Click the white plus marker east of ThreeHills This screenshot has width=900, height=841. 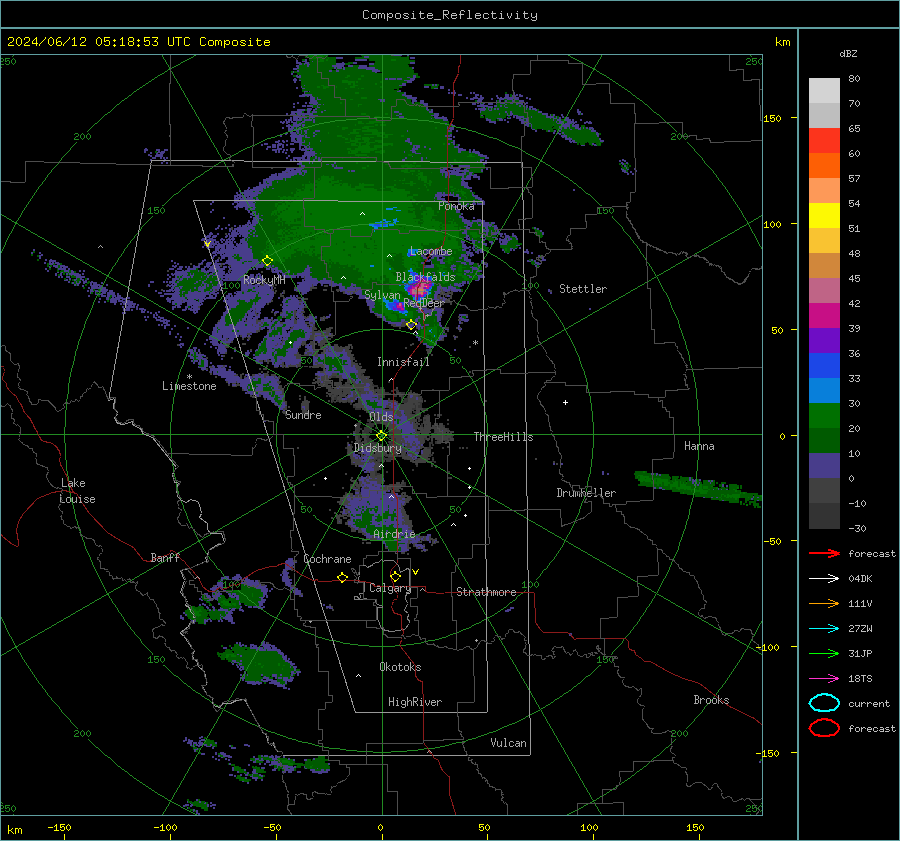coord(565,402)
